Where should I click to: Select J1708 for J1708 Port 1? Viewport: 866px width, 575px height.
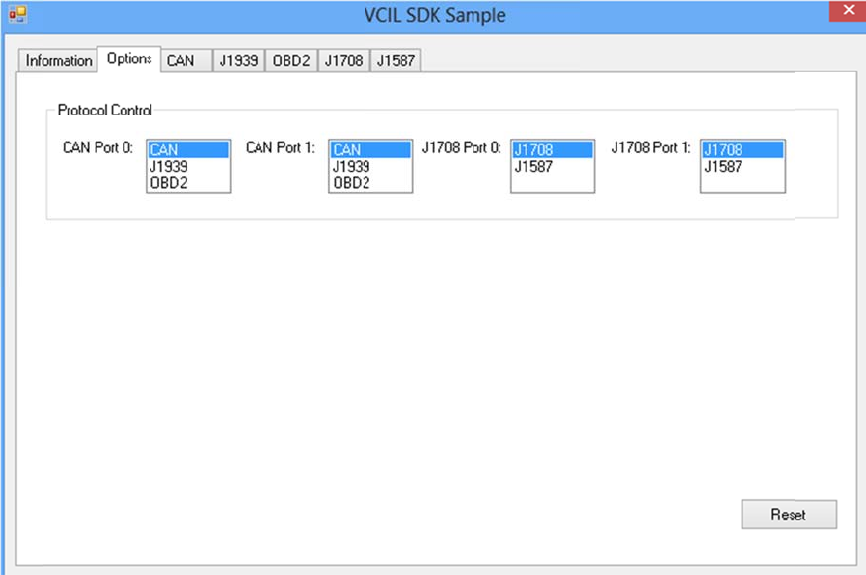pyautogui.click(x=743, y=150)
